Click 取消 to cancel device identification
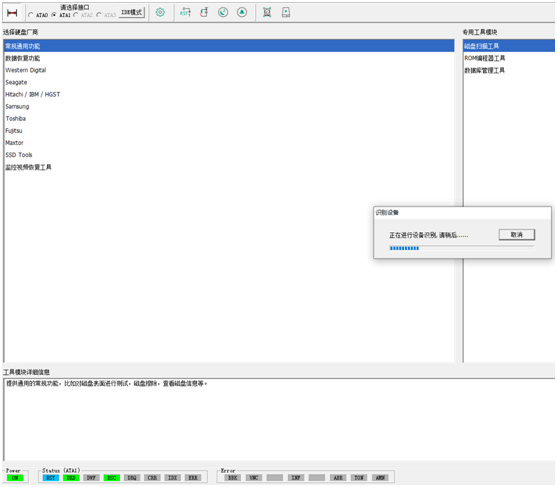 [x=517, y=235]
